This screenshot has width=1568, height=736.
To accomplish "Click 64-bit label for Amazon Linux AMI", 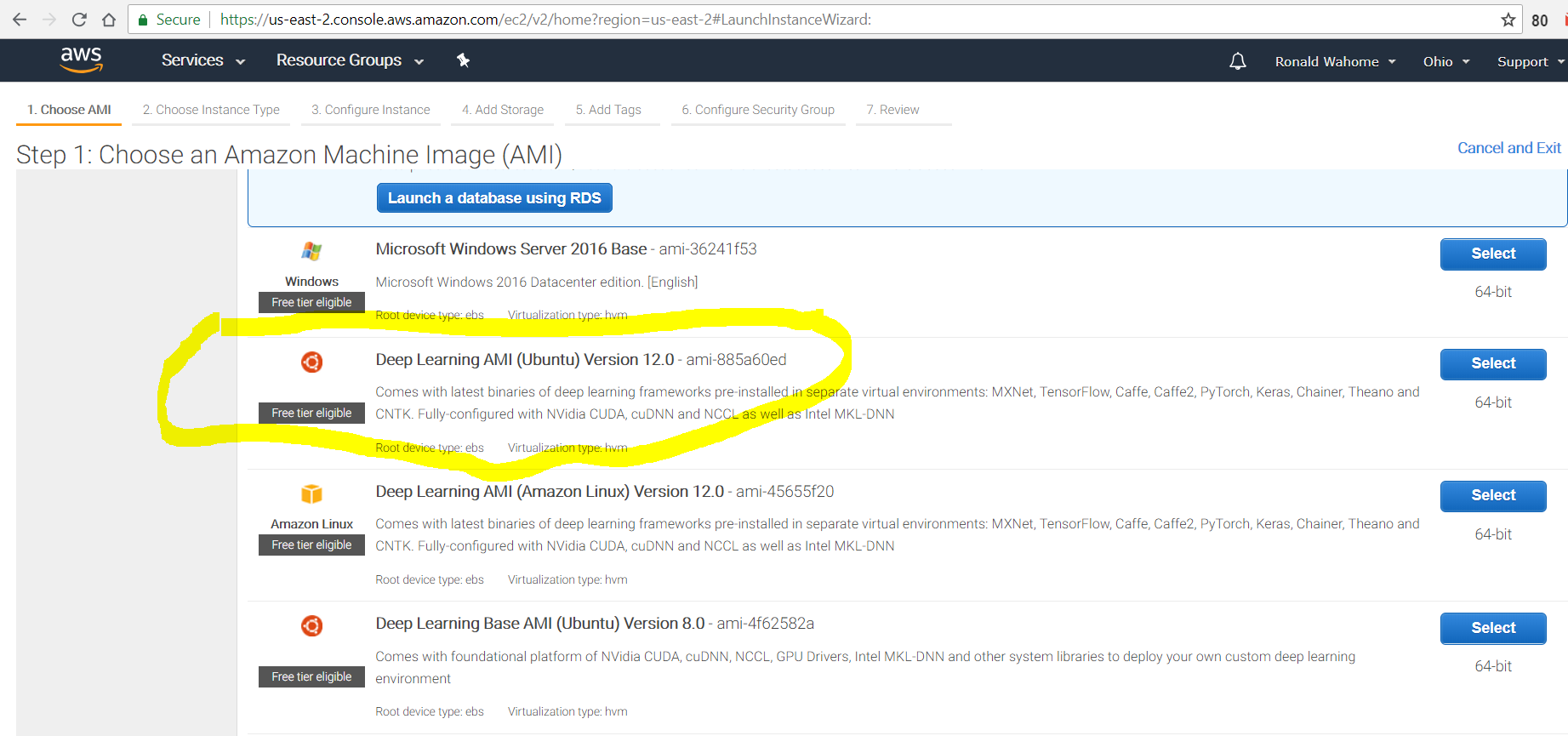I will click(x=1493, y=534).
